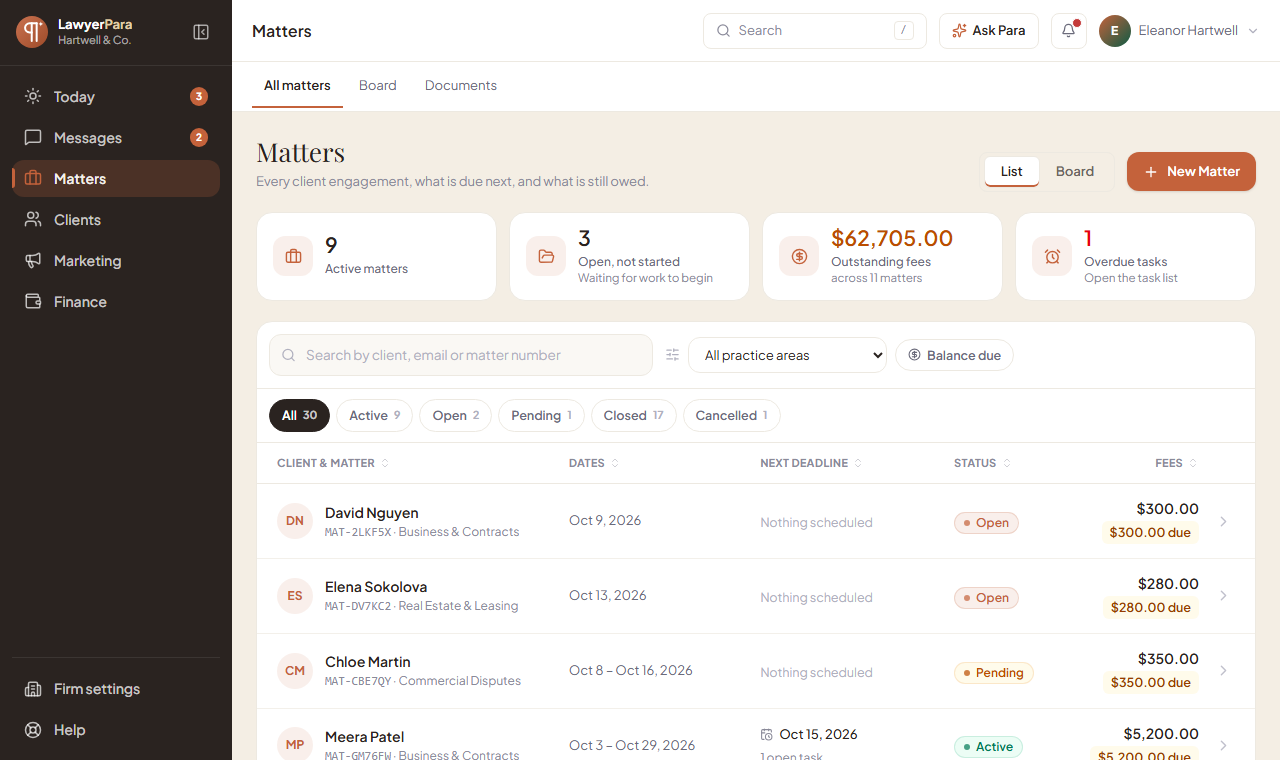Select the All 30 filter chip
The height and width of the screenshot is (760, 1280).
[x=299, y=416]
